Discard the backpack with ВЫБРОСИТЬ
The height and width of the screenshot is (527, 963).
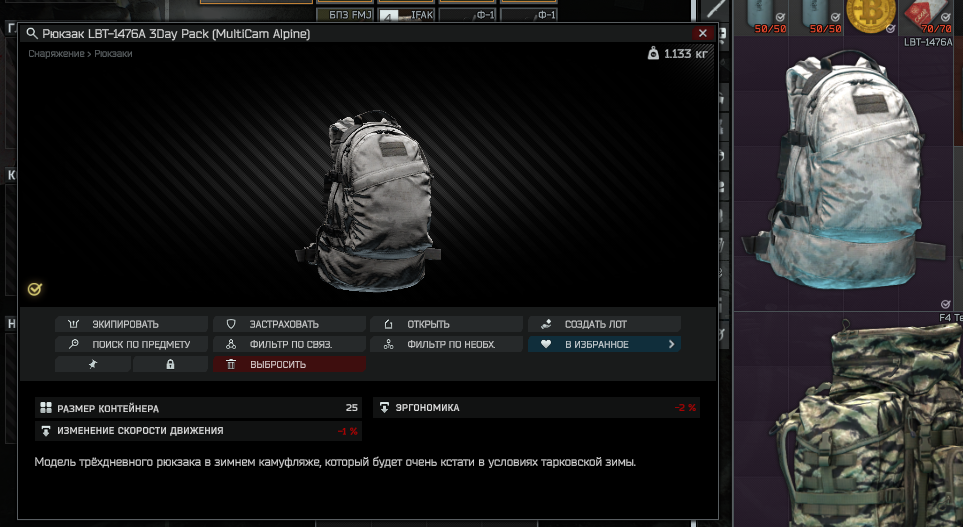[x=289, y=364]
